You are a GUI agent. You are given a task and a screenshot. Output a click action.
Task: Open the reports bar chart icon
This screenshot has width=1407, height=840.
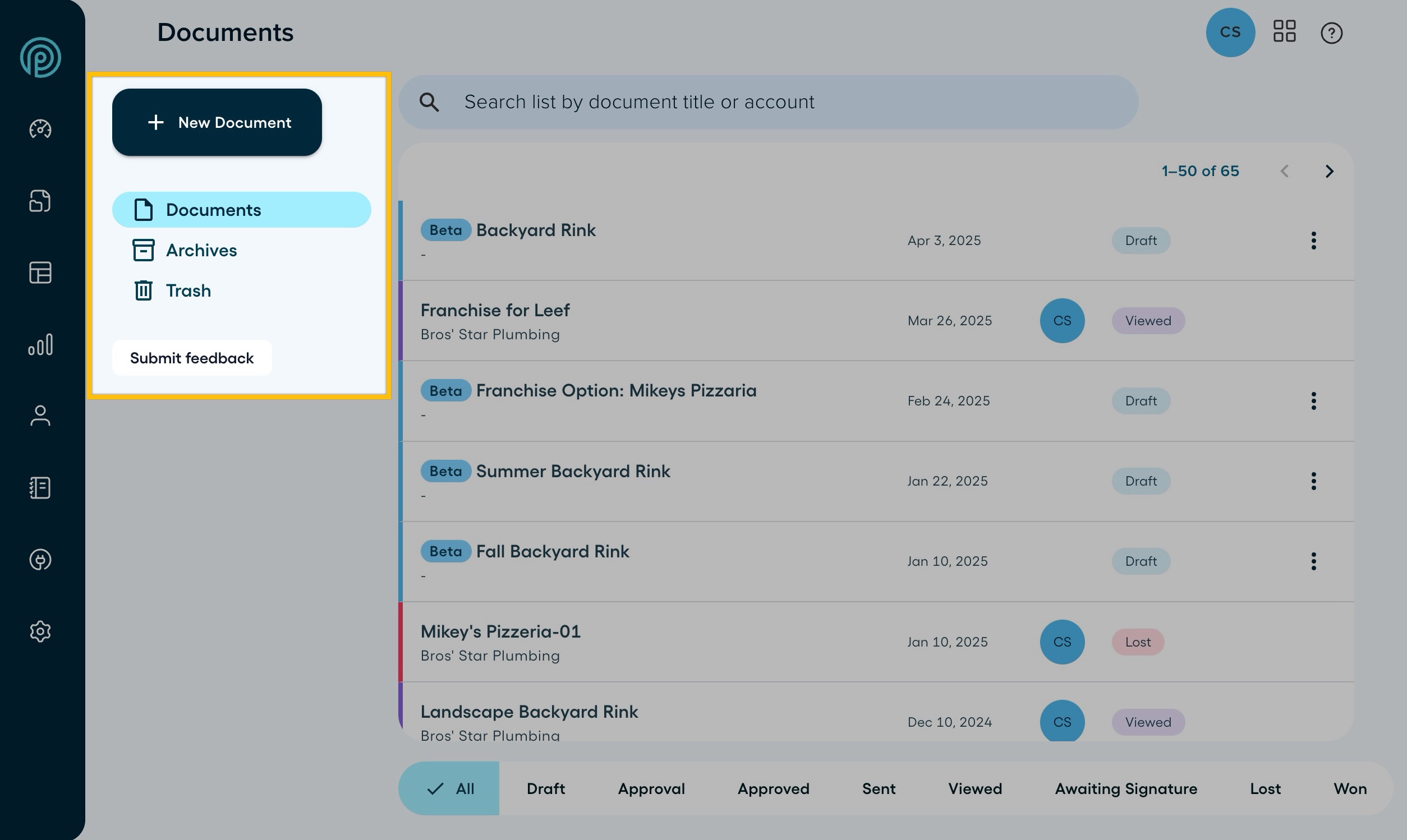pyautogui.click(x=40, y=344)
